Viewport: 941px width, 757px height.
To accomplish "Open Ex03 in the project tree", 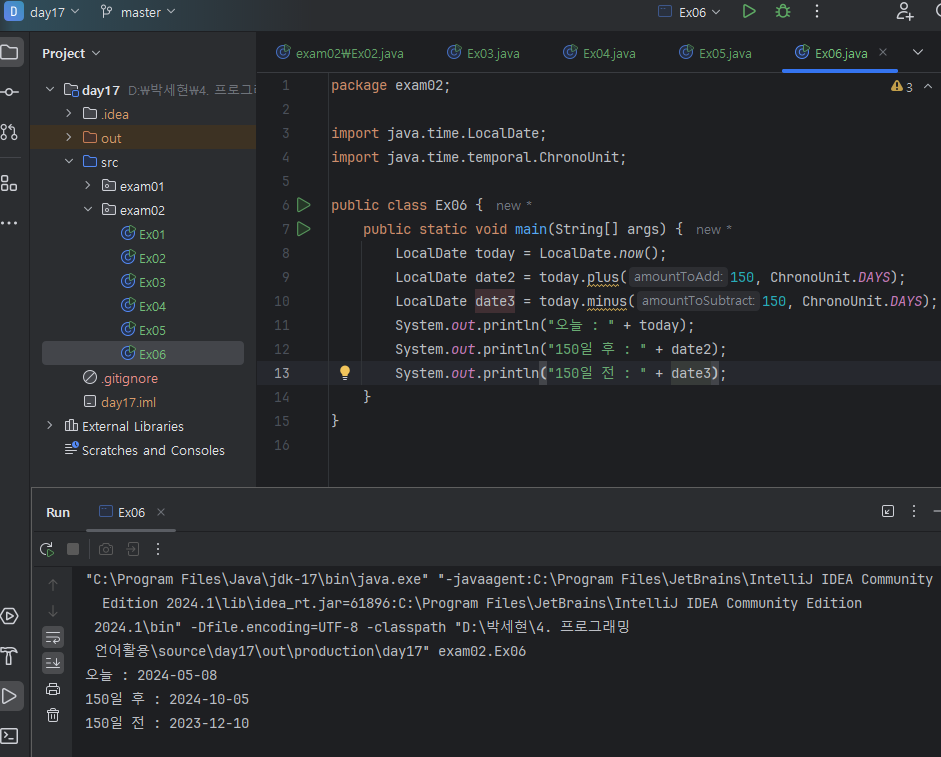I will [x=143, y=282].
